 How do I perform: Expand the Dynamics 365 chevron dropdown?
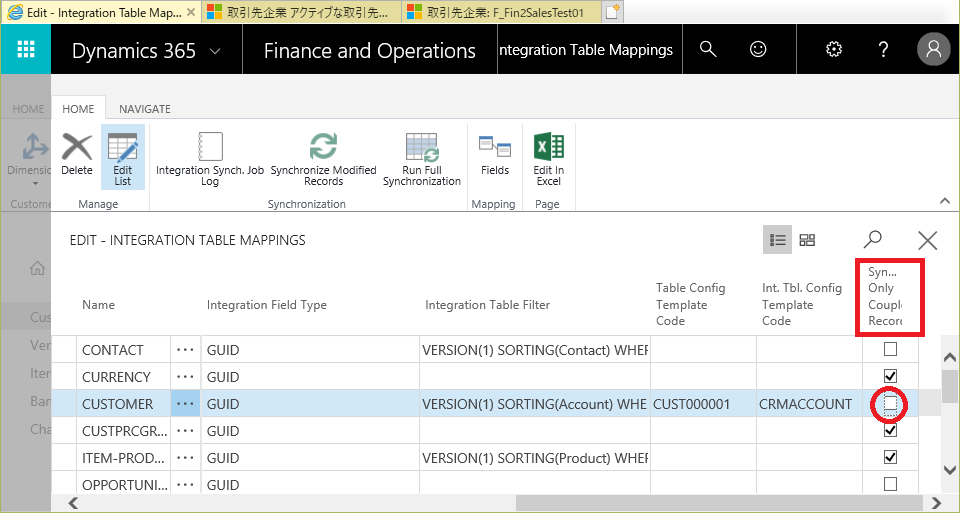click(x=215, y=51)
